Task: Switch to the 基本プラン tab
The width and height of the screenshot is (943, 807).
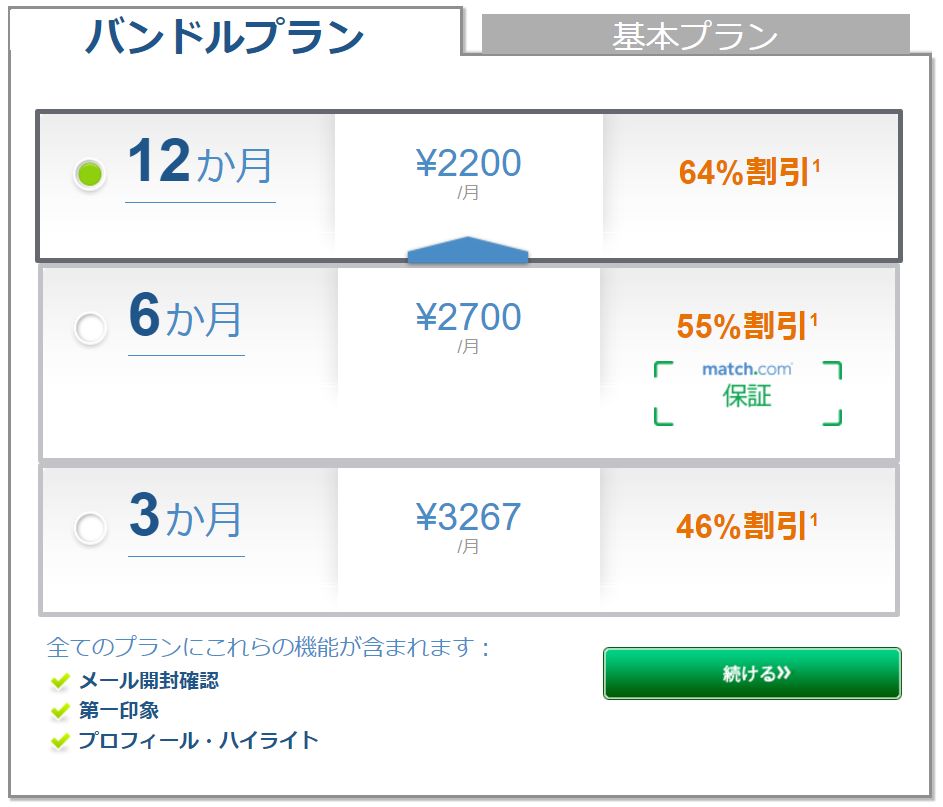Action: click(695, 36)
